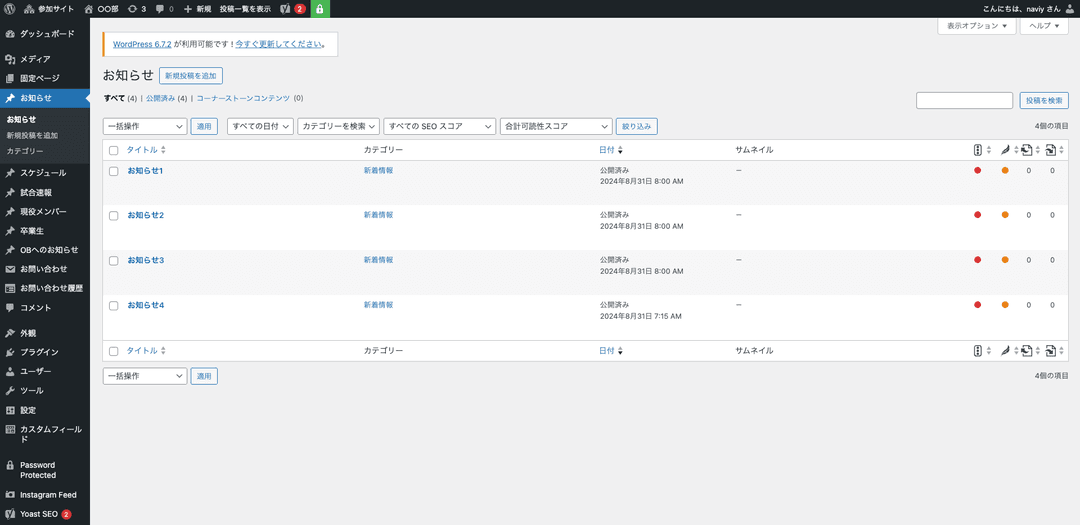Filter by コーナーストーンコンテンツ
Screen dimensions: 1080x525
[x=243, y=99]
